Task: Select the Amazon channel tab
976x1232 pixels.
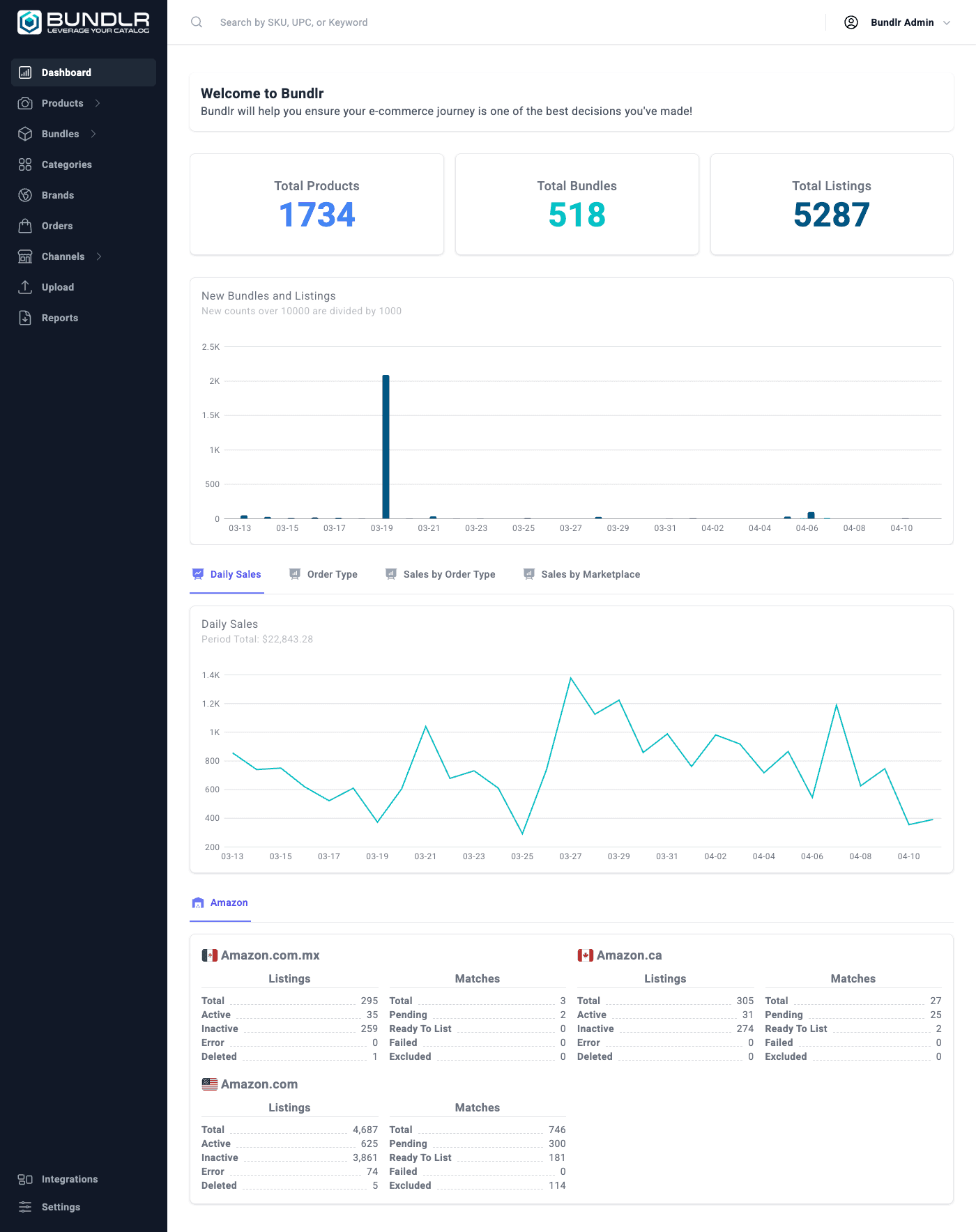Action: coord(220,902)
